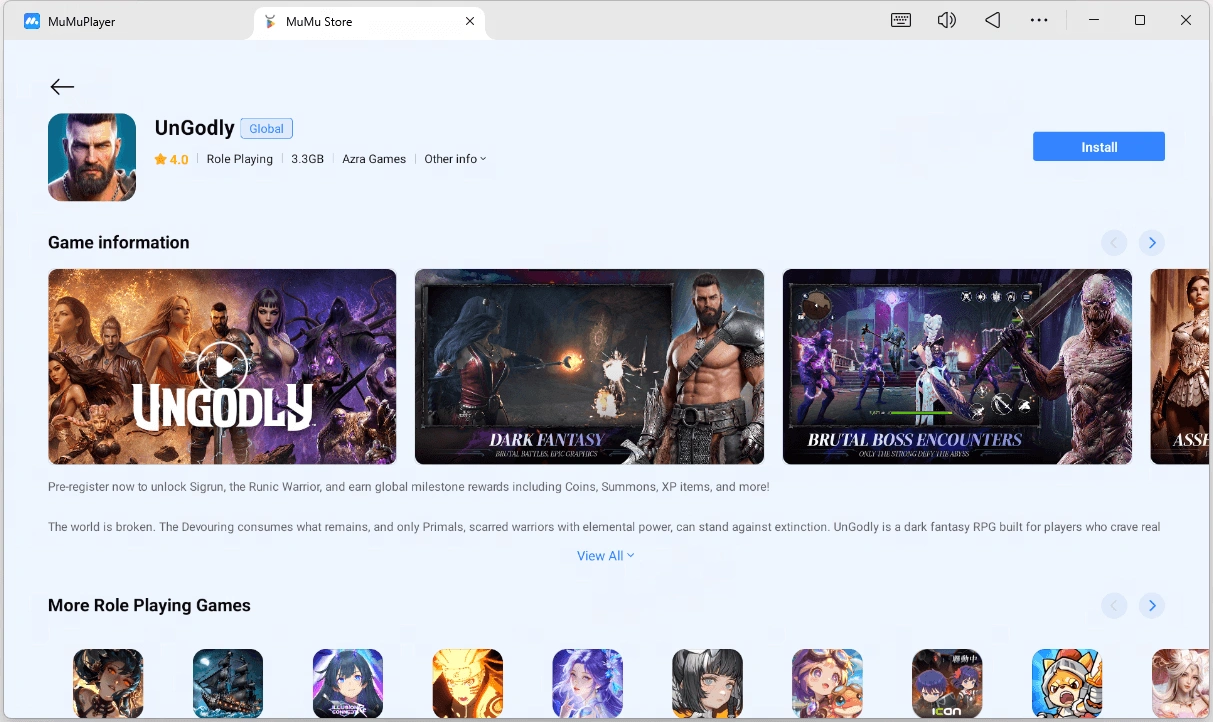Open the partially visible fourth screenshot
The image size is (1213, 722).
click(1180, 367)
